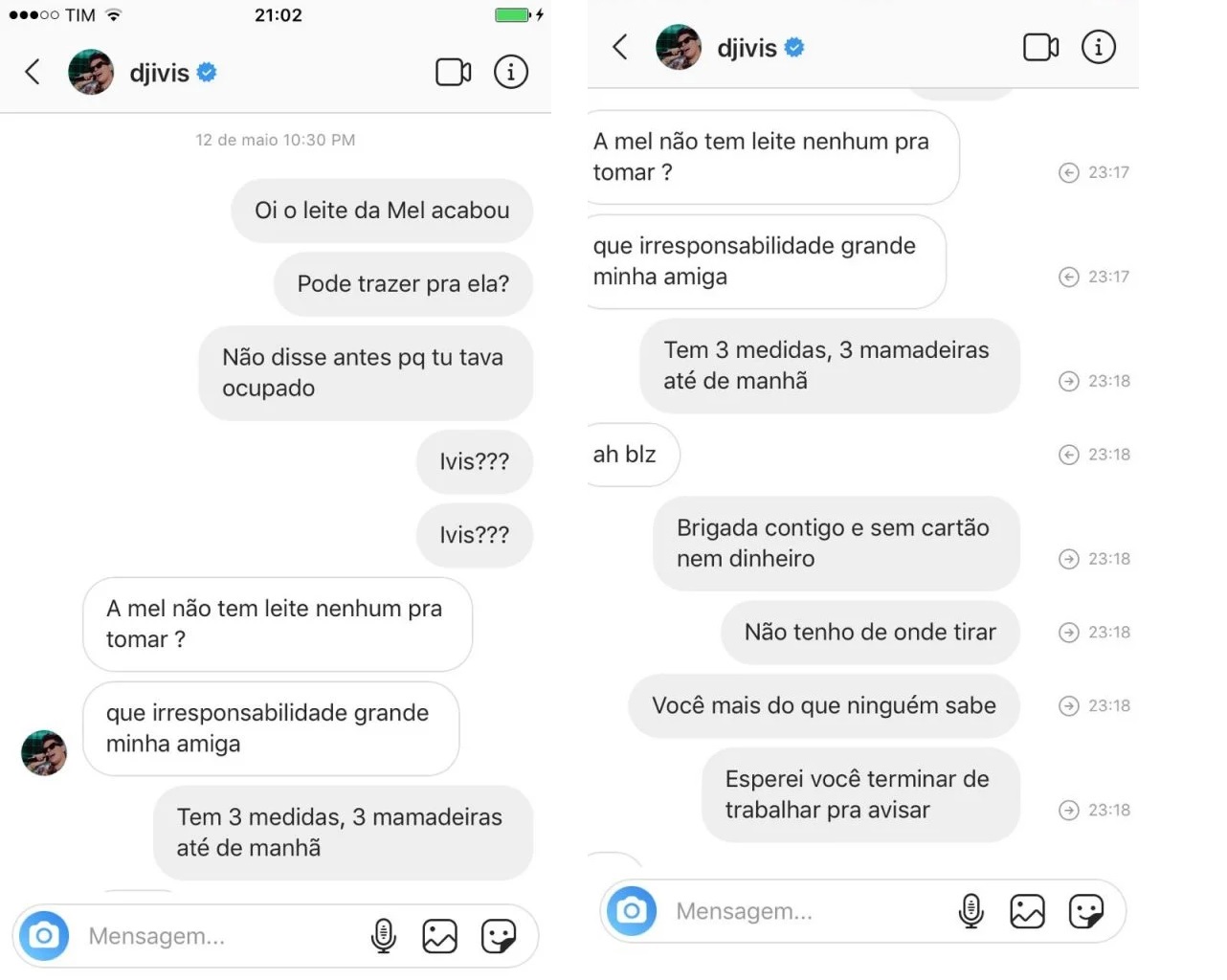Open sticker icon in right message bar

click(1086, 911)
